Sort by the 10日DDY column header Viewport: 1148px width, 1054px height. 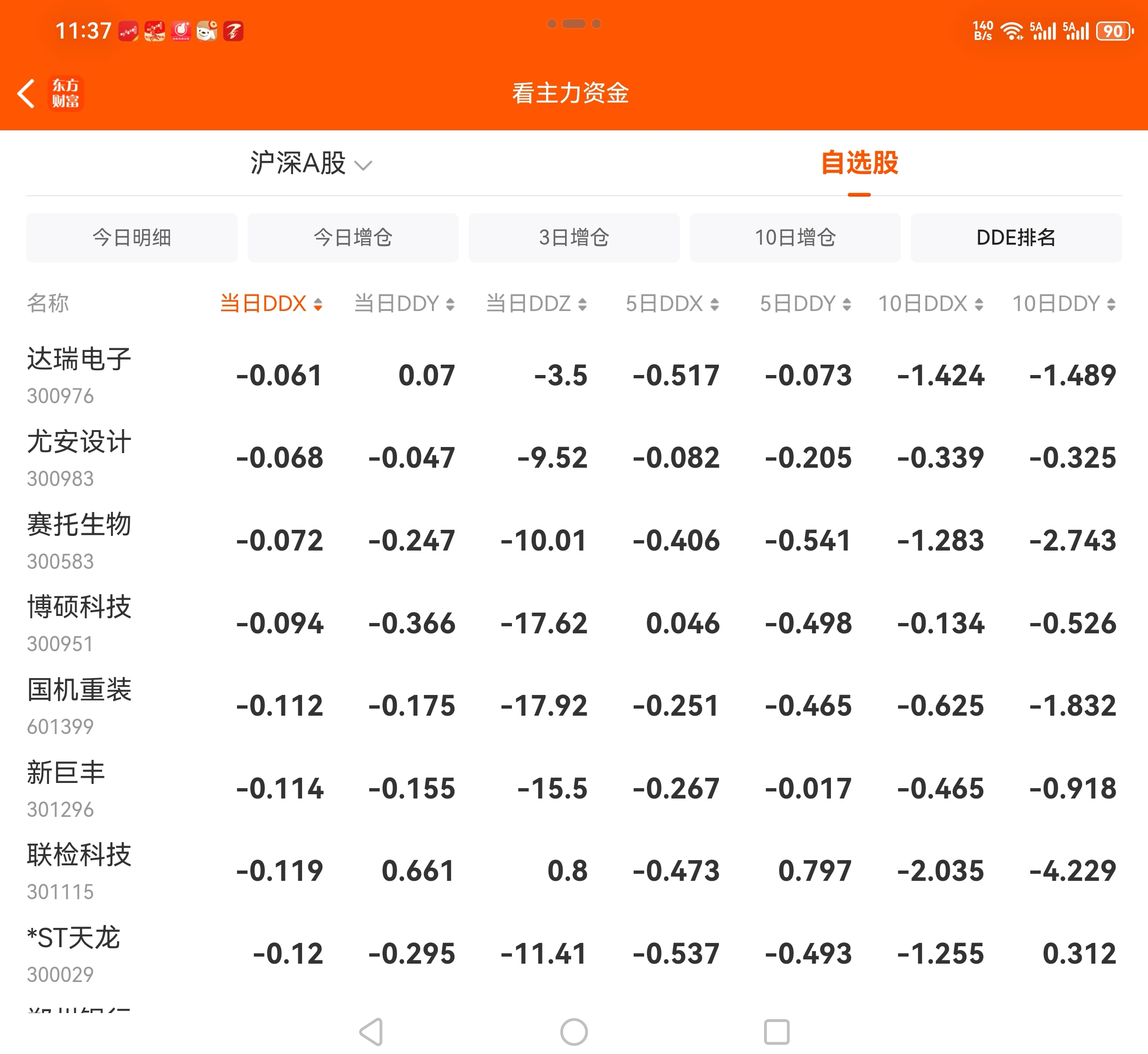(1064, 303)
